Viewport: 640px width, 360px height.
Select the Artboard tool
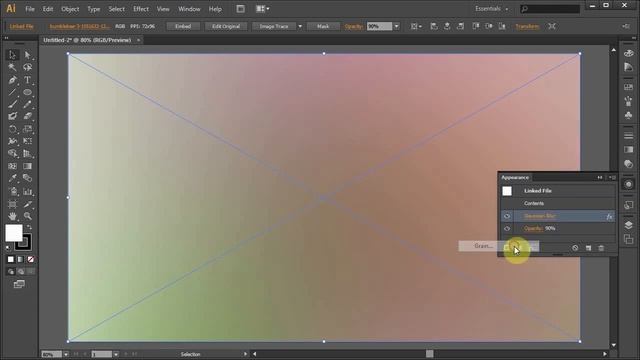(12, 204)
